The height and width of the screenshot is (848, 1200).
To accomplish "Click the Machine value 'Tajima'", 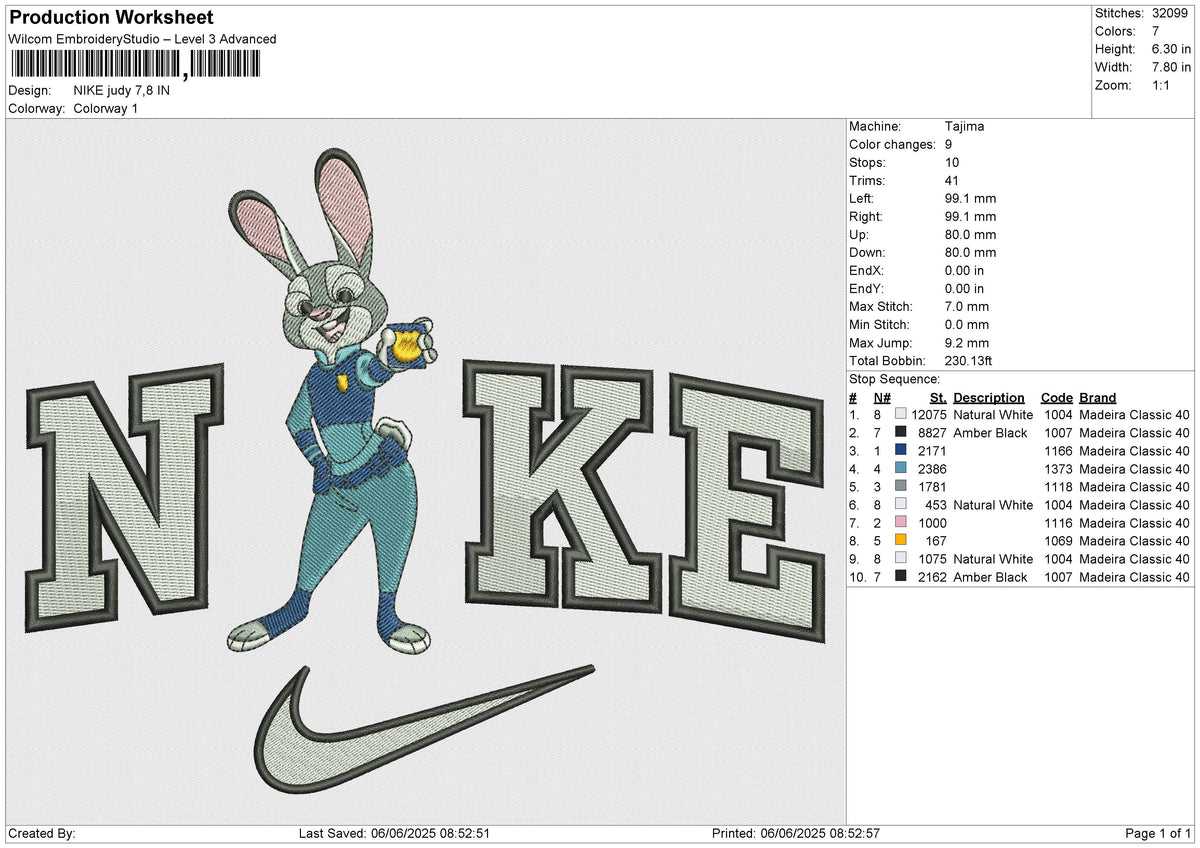I will tap(964, 127).
